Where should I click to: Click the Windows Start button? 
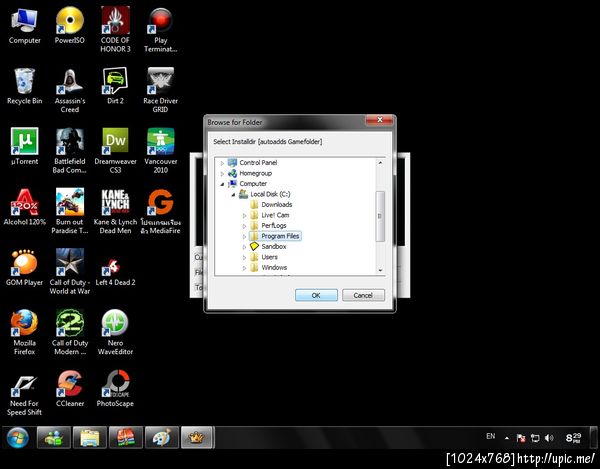pyautogui.click(x=18, y=438)
